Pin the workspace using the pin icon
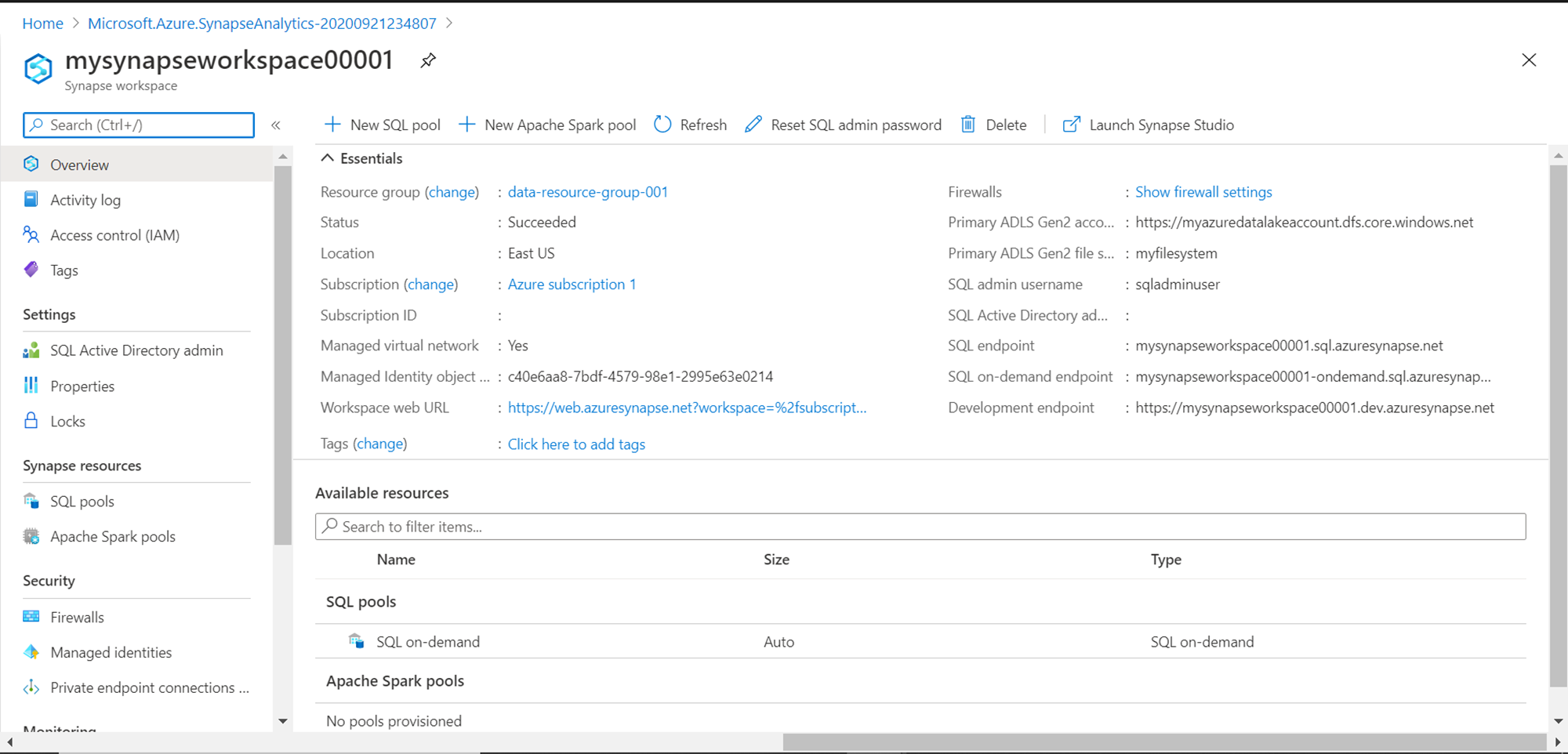 coord(427,60)
